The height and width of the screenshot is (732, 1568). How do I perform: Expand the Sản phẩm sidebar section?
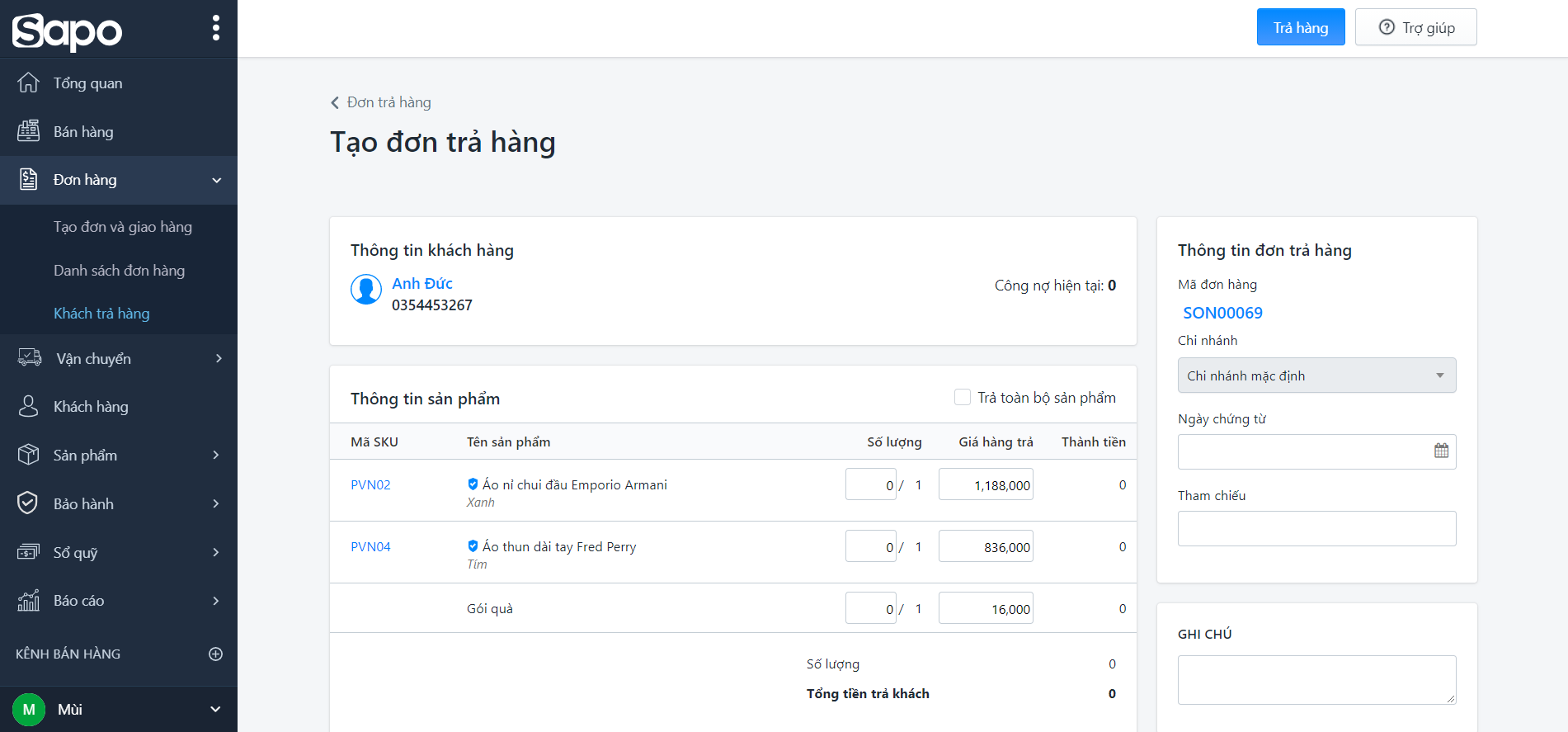[x=216, y=455]
